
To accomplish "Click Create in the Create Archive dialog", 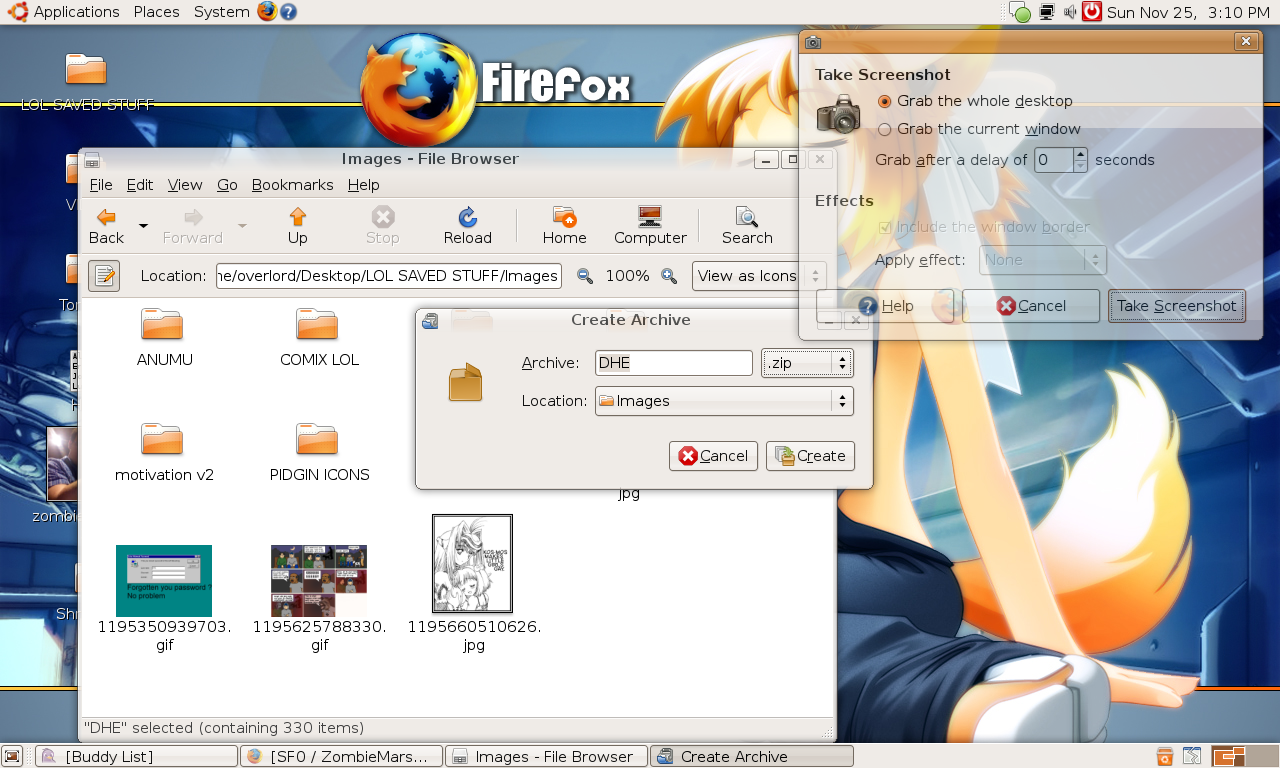I will pyautogui.click(x=810, y=456).
